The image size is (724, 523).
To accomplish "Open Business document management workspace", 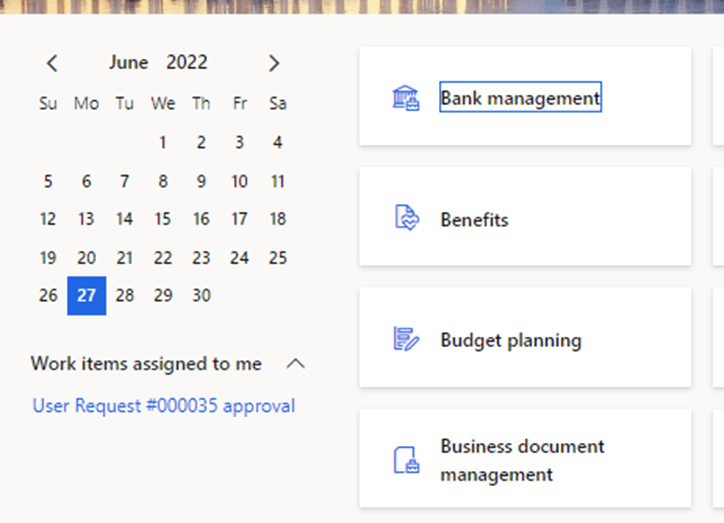I will pyautogui.click(x=522, y=460).
